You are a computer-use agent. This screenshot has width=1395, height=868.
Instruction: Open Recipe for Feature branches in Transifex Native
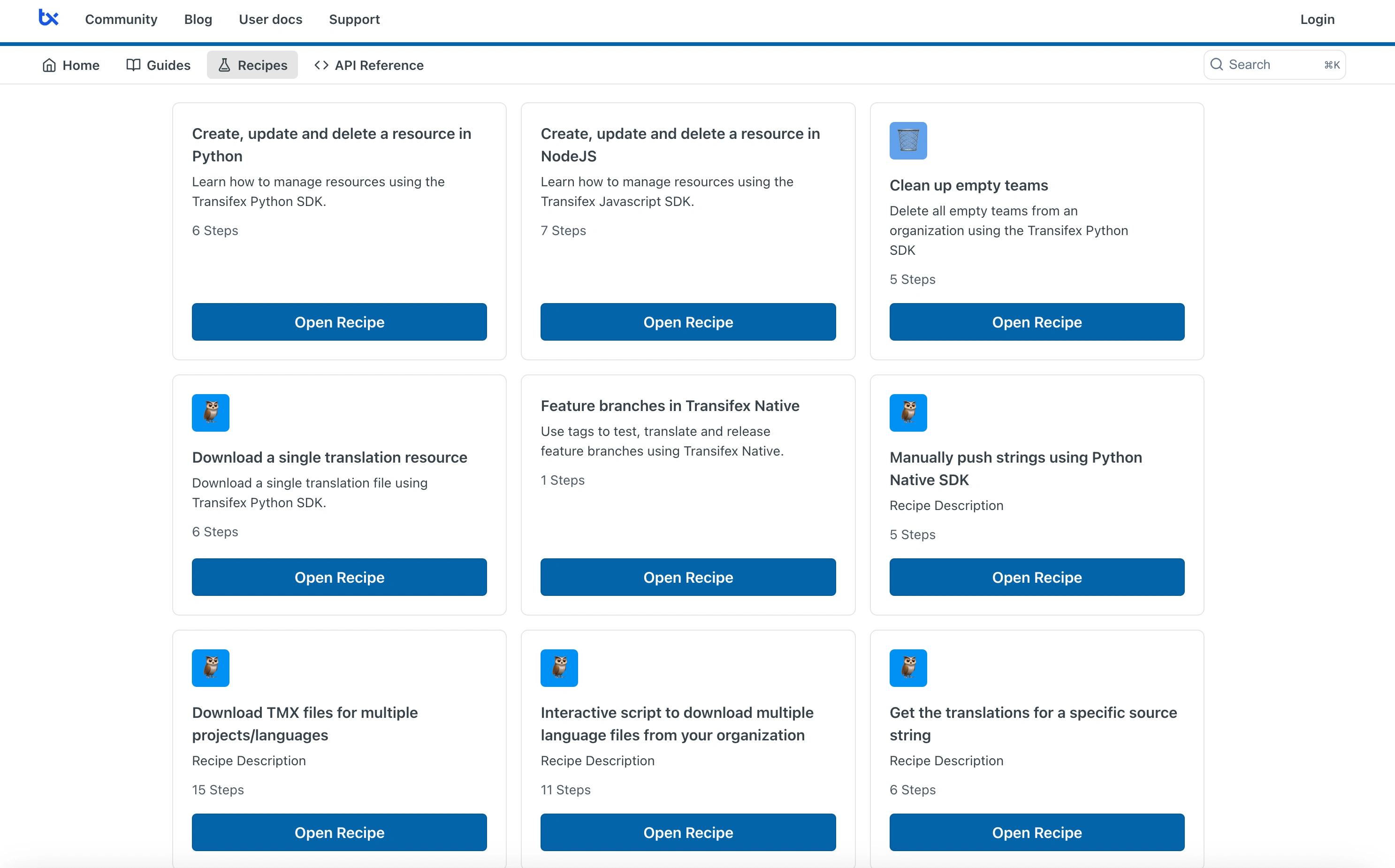(x=688, y=577)
